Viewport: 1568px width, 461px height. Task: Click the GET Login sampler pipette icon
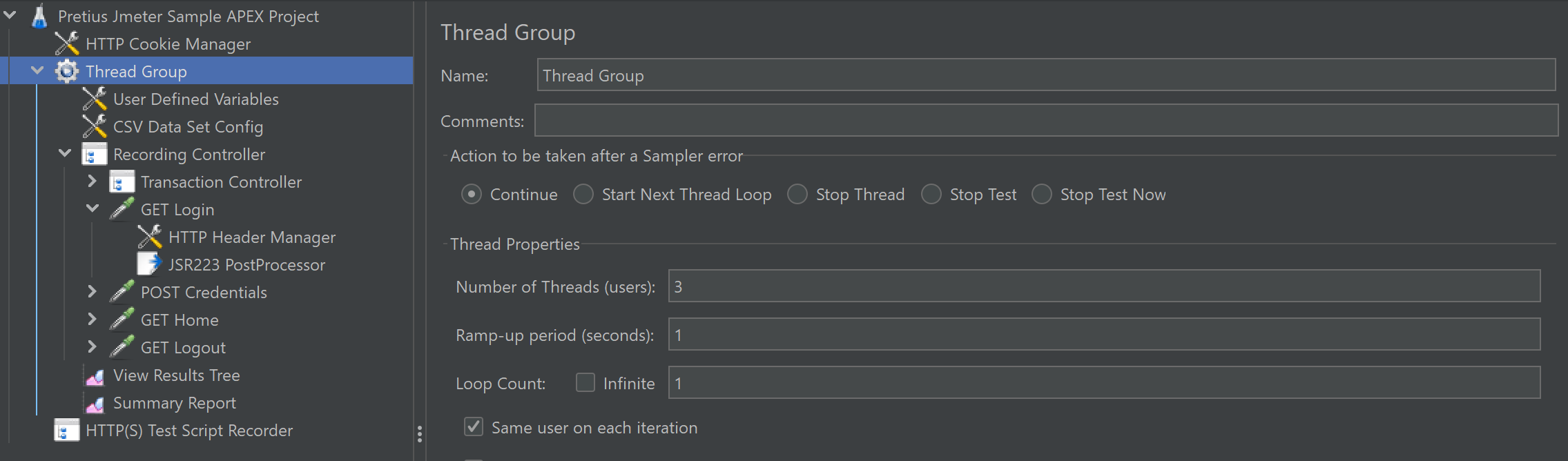coord(122,209)
